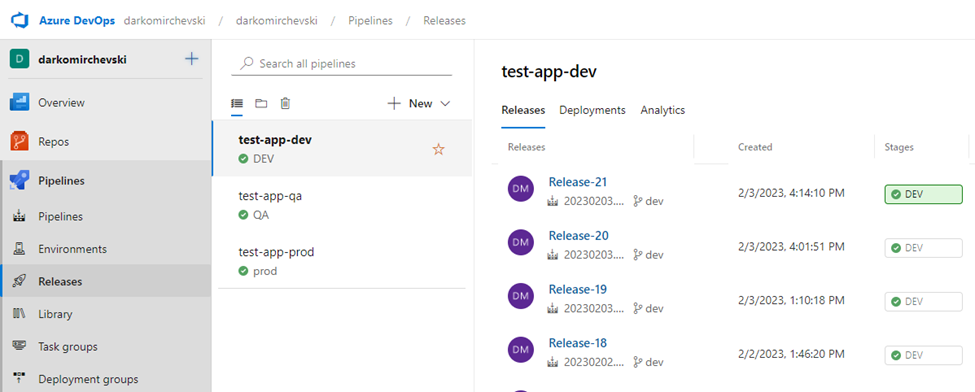975x392 pixels.
Task: Go to the Pipelines breadcrumb
Action: coord(370,21)
